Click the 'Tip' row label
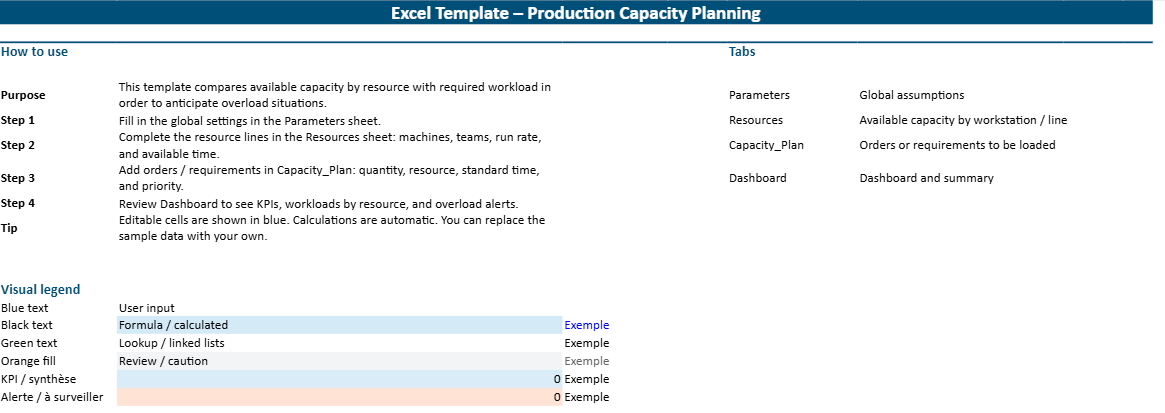The width and height of the screenshot is (1165, 413). point(9,228)
